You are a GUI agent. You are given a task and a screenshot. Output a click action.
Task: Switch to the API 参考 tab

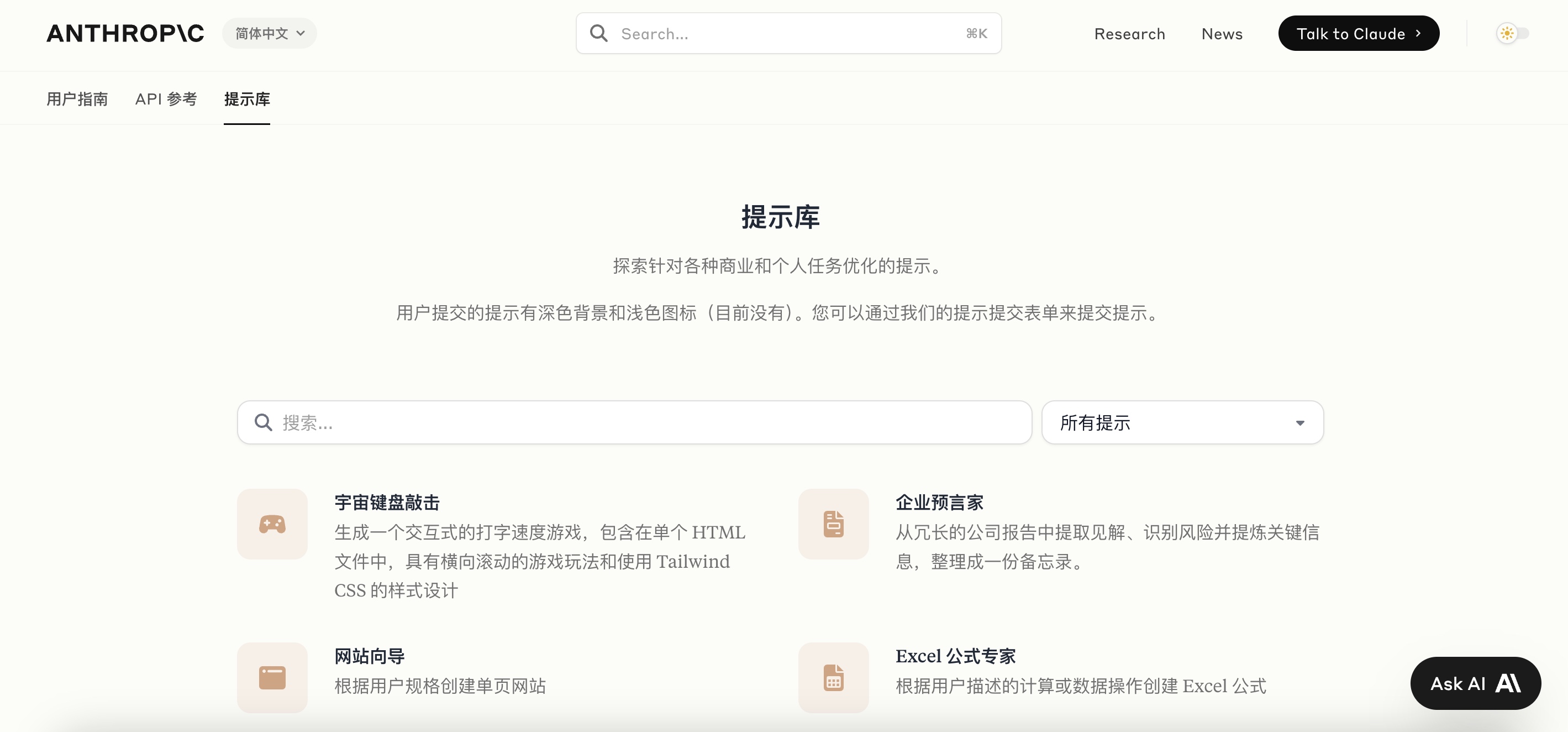(x=166, y=100)
